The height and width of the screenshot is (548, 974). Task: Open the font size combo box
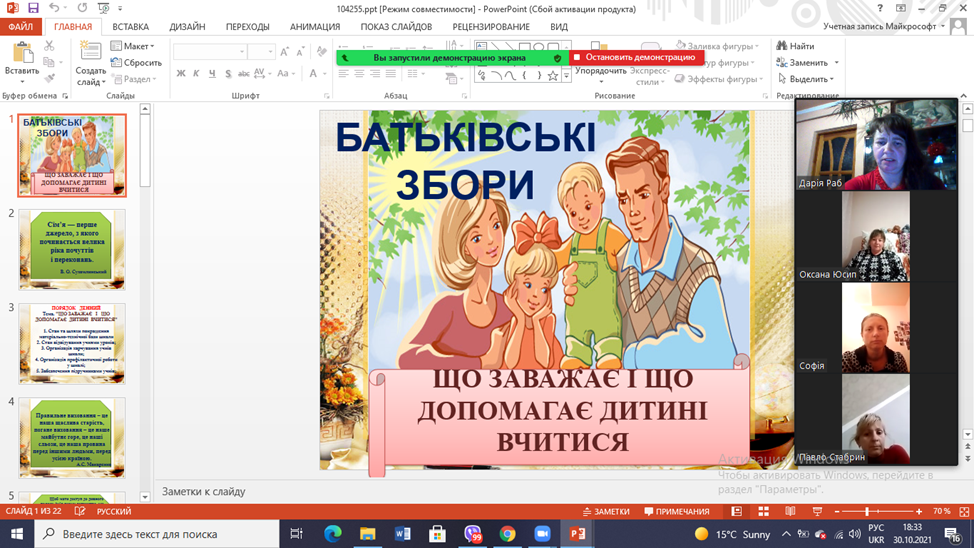tap(262, 52)
